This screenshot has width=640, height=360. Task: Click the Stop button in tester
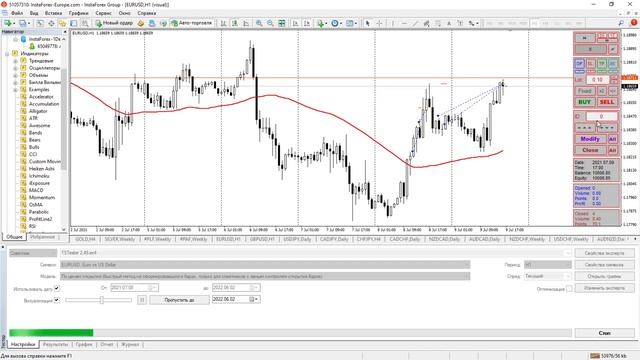pyautogui.click(x=604, y=333)
